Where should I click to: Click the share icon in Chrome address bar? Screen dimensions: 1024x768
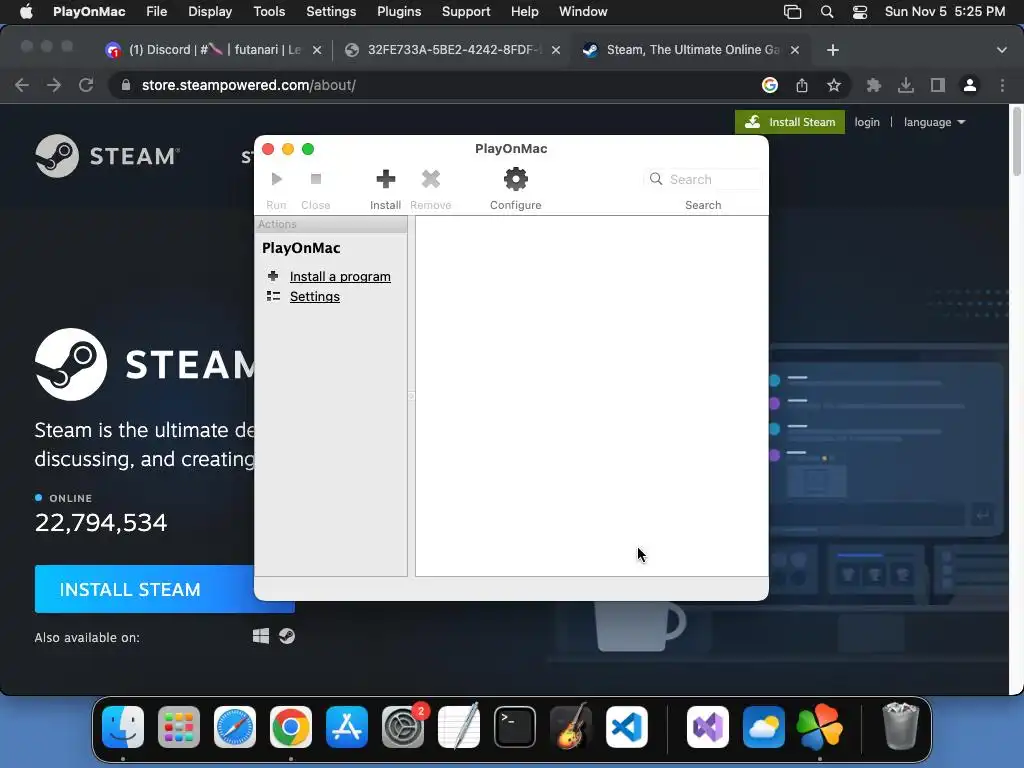[x=802, y=85]
